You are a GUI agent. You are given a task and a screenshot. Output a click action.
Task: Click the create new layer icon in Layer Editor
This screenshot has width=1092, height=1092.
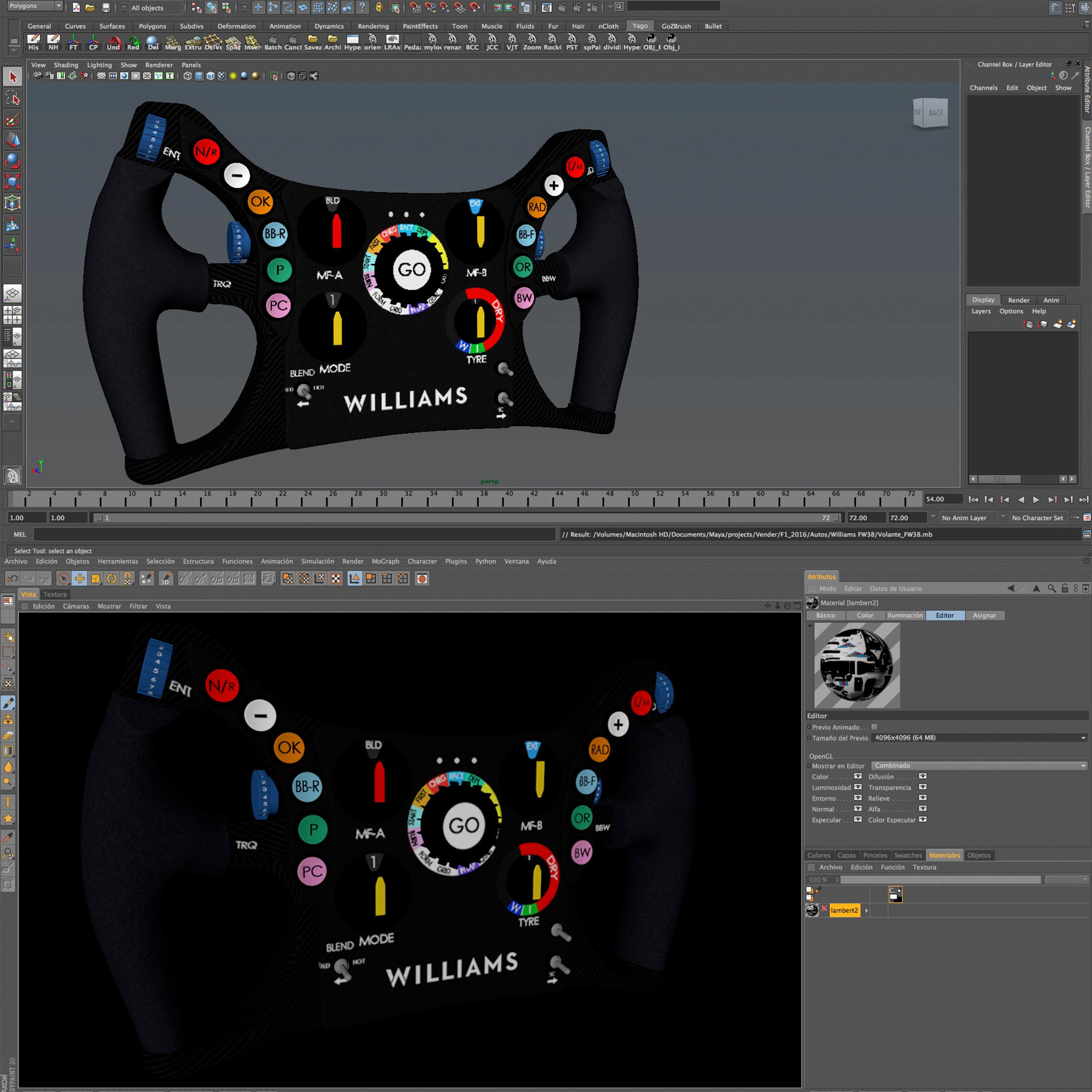pyautogui.click(x=1057, y=324)
